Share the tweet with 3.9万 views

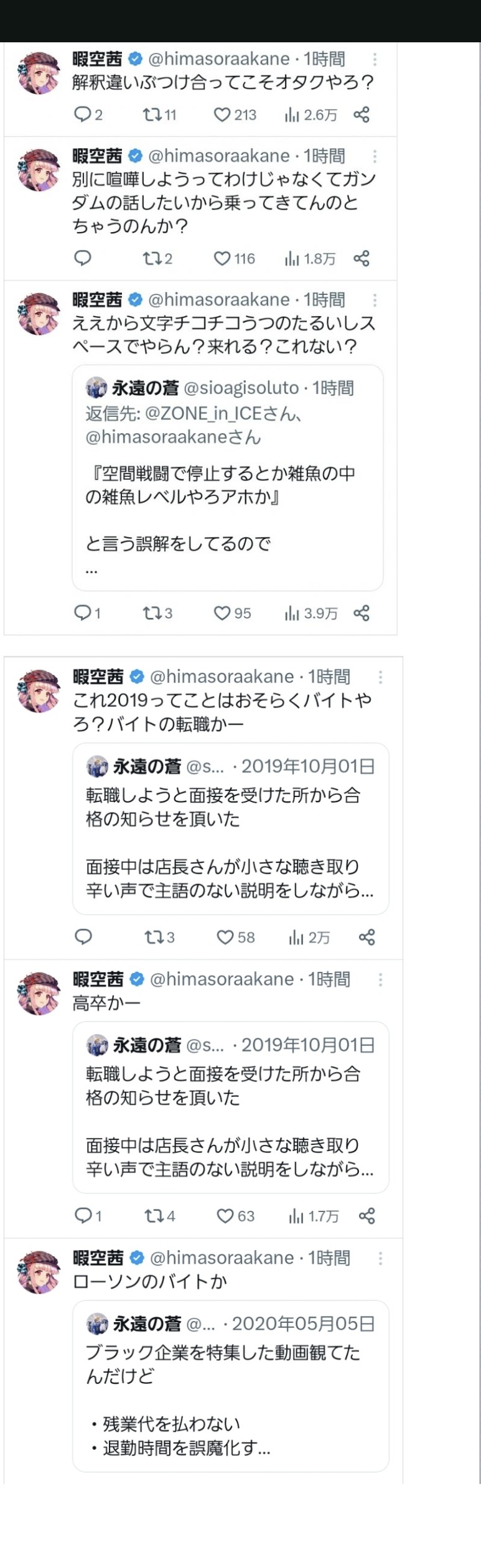click(362, 614)
